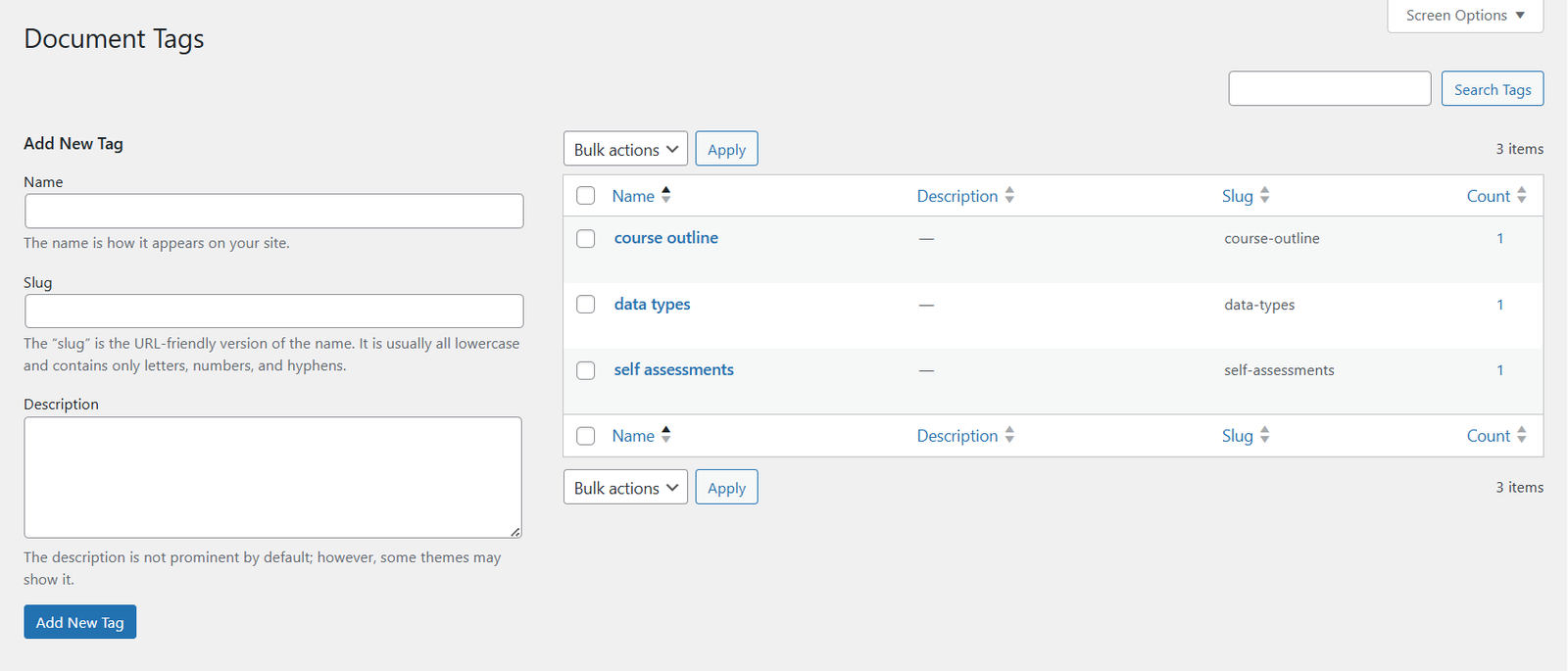The image size is (1568, 671).
Task: Click footer Description sort arrows
Action: tap(1009, 435)
